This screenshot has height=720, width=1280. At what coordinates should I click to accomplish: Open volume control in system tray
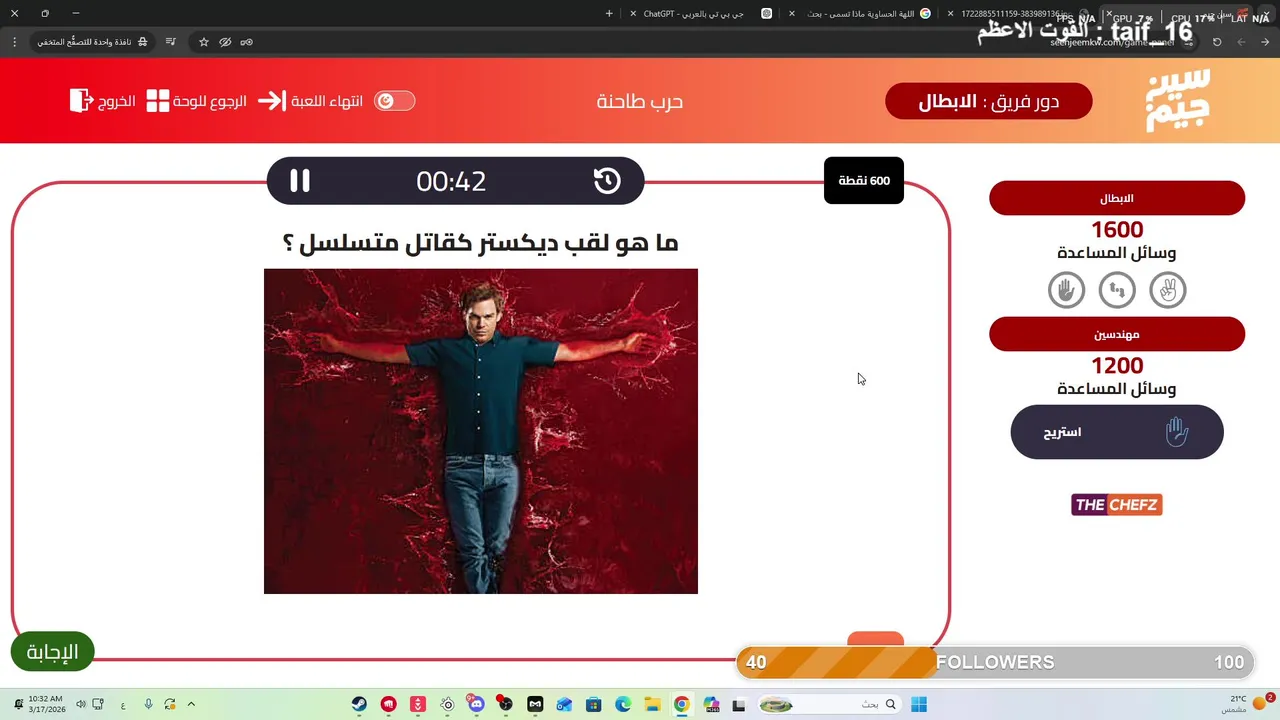(x=81, y=705)
